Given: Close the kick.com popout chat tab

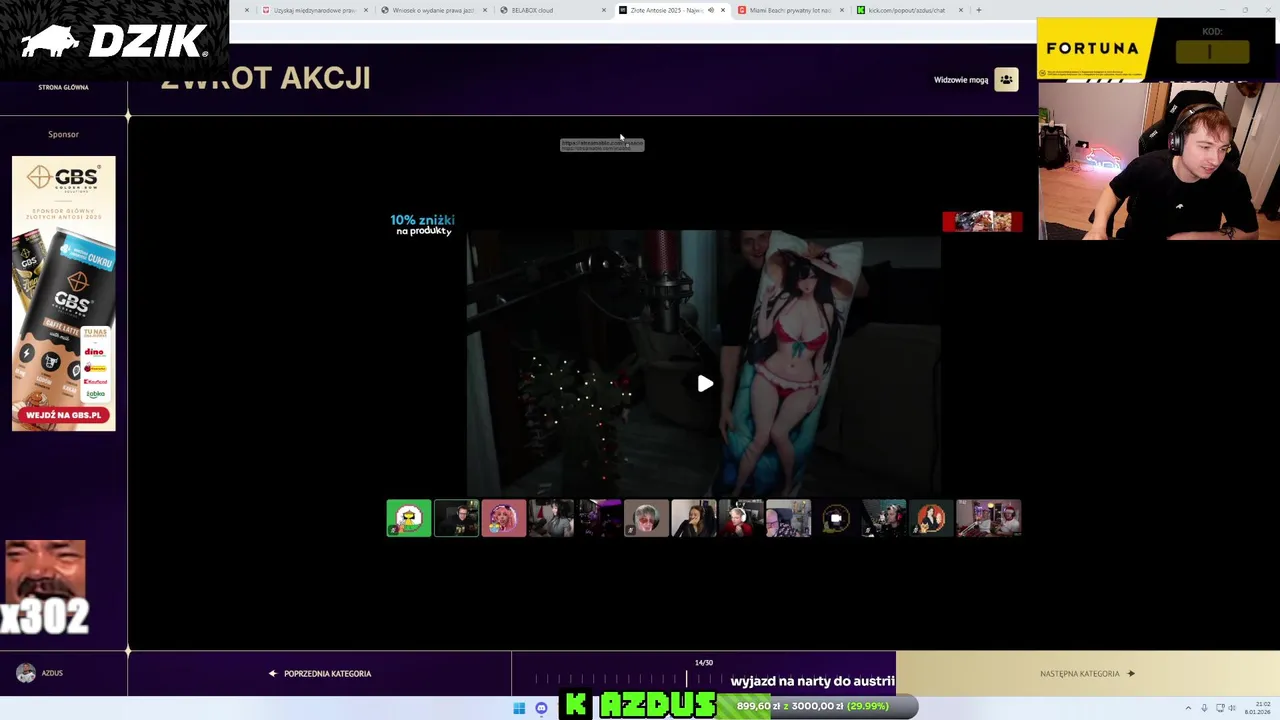Looking at the screenshot, I should pos(961,10).
